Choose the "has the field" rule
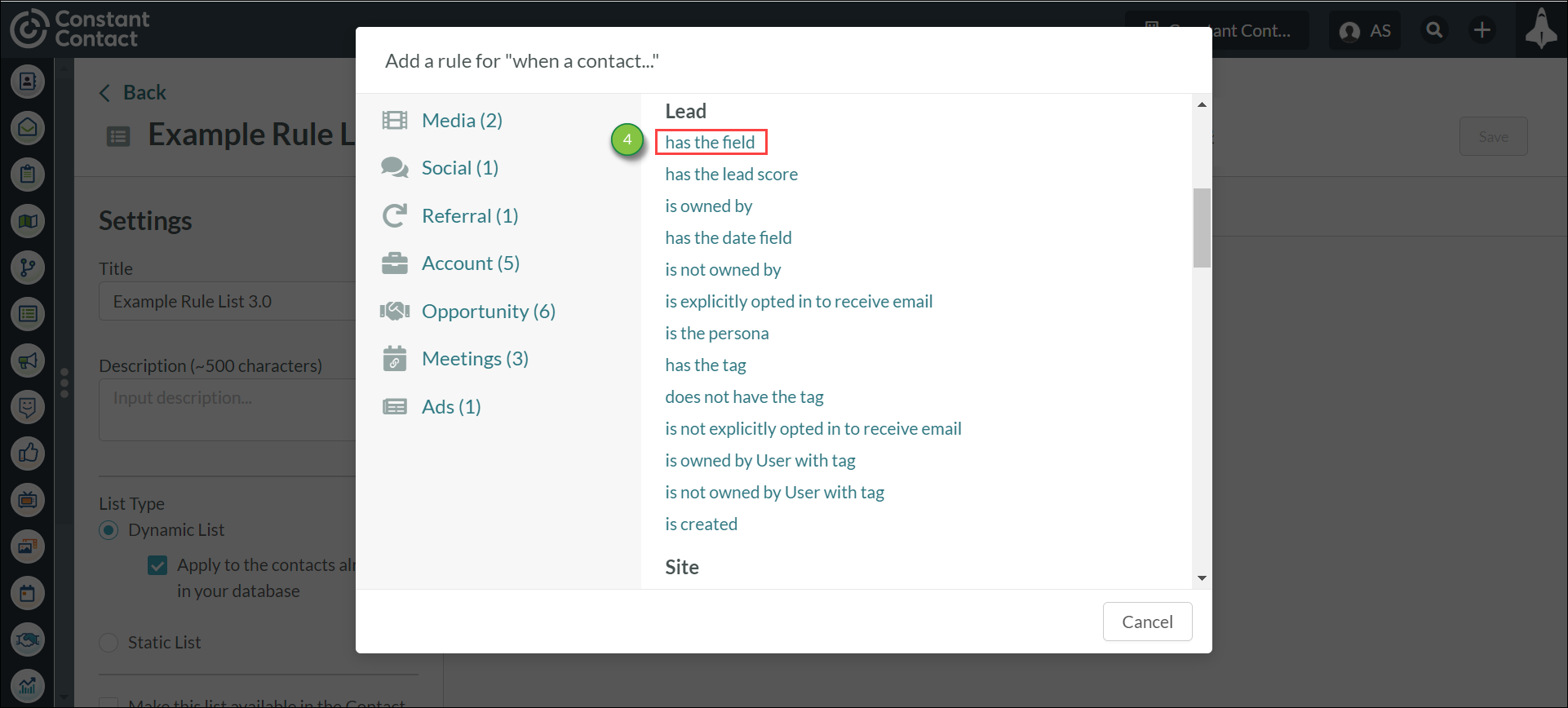 click(x=711, y=142)
